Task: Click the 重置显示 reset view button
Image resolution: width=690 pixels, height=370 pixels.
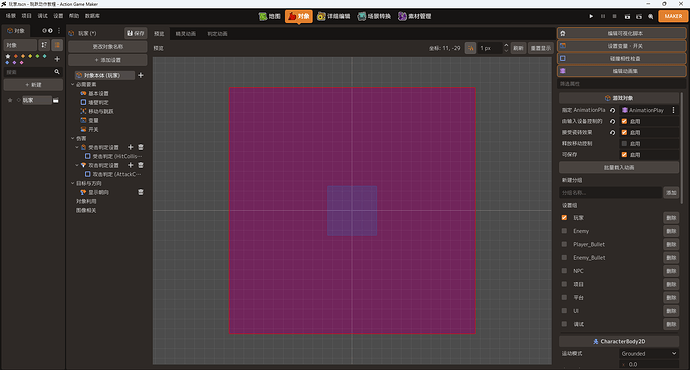Action: [540, 48]
